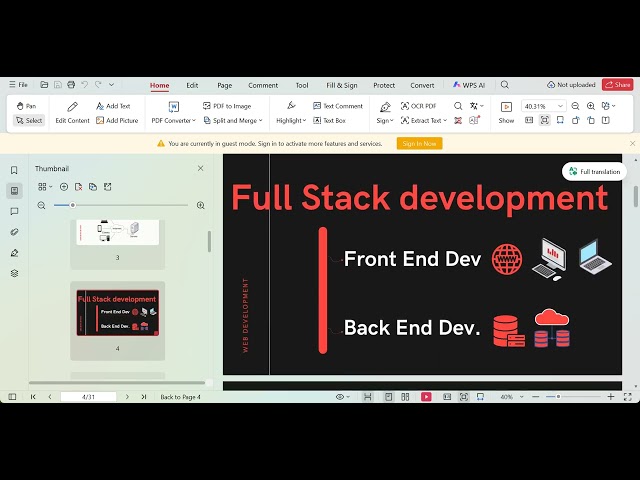Go to next page arrow in status bar
640x480 pixels.
pos(127,396)
